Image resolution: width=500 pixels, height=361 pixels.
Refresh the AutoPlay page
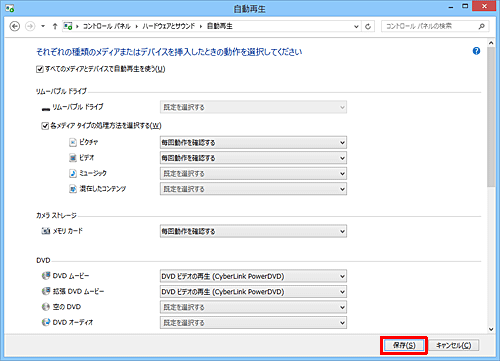pos(368,26)
